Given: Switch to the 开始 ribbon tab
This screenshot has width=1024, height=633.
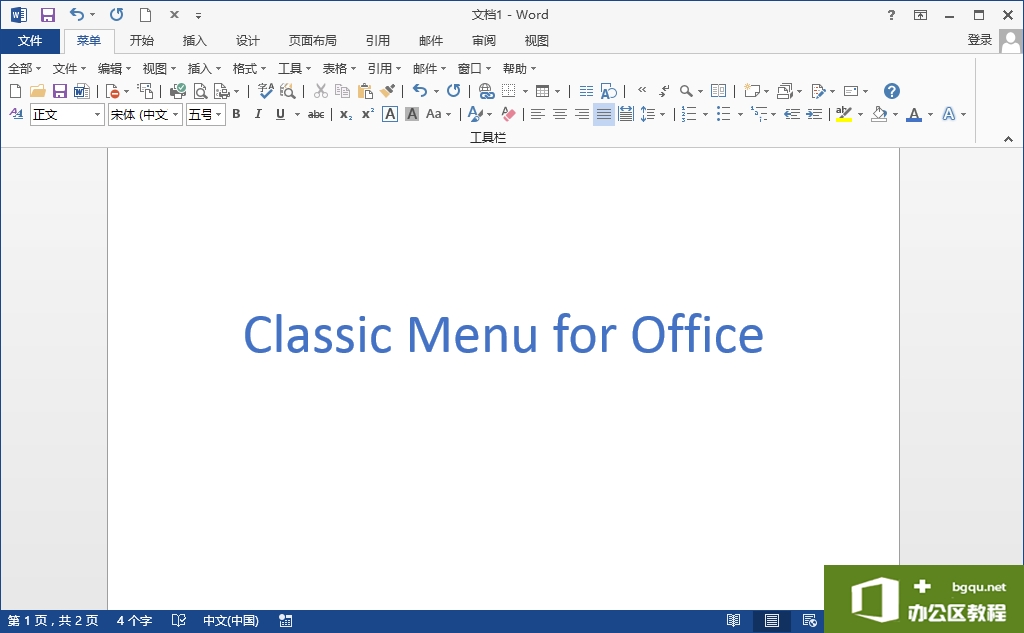Looking at the screenshot, I should (142, 41).
